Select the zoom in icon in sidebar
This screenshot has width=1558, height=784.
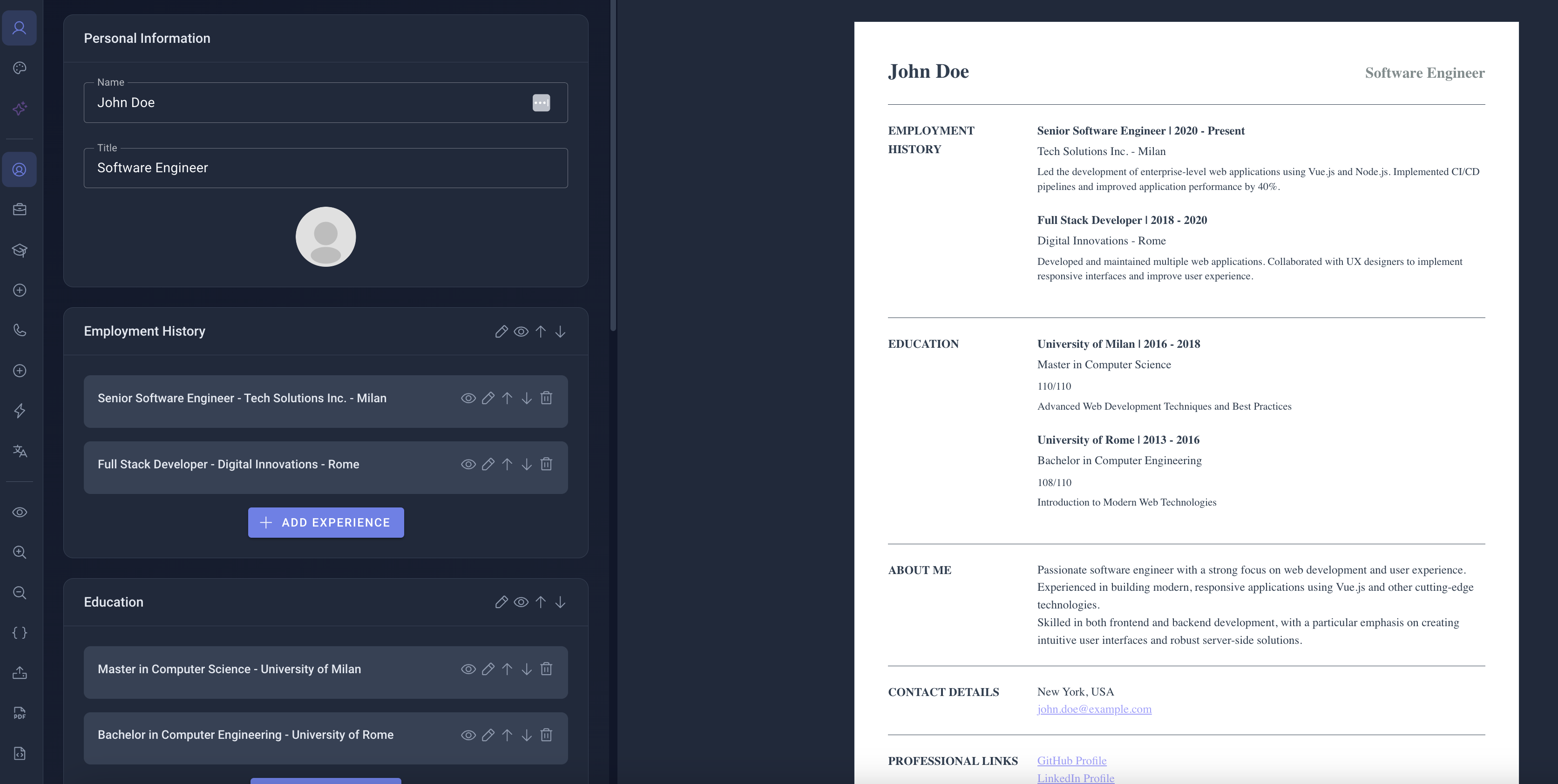(20, 552)
